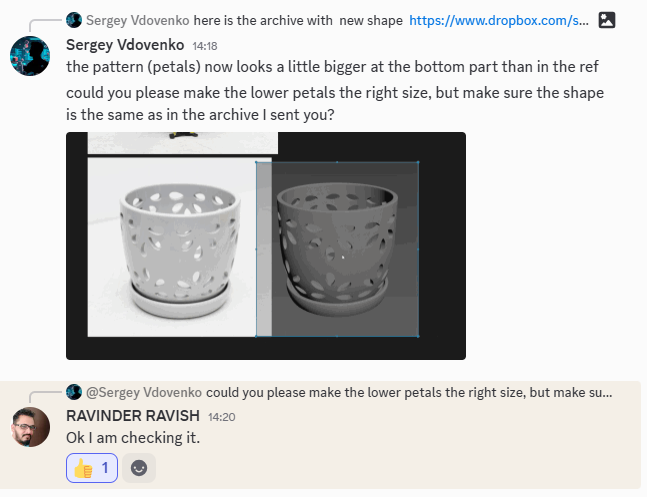Click the 14:18 message timestamp
The image size is (647, 497).
point(205,46)
